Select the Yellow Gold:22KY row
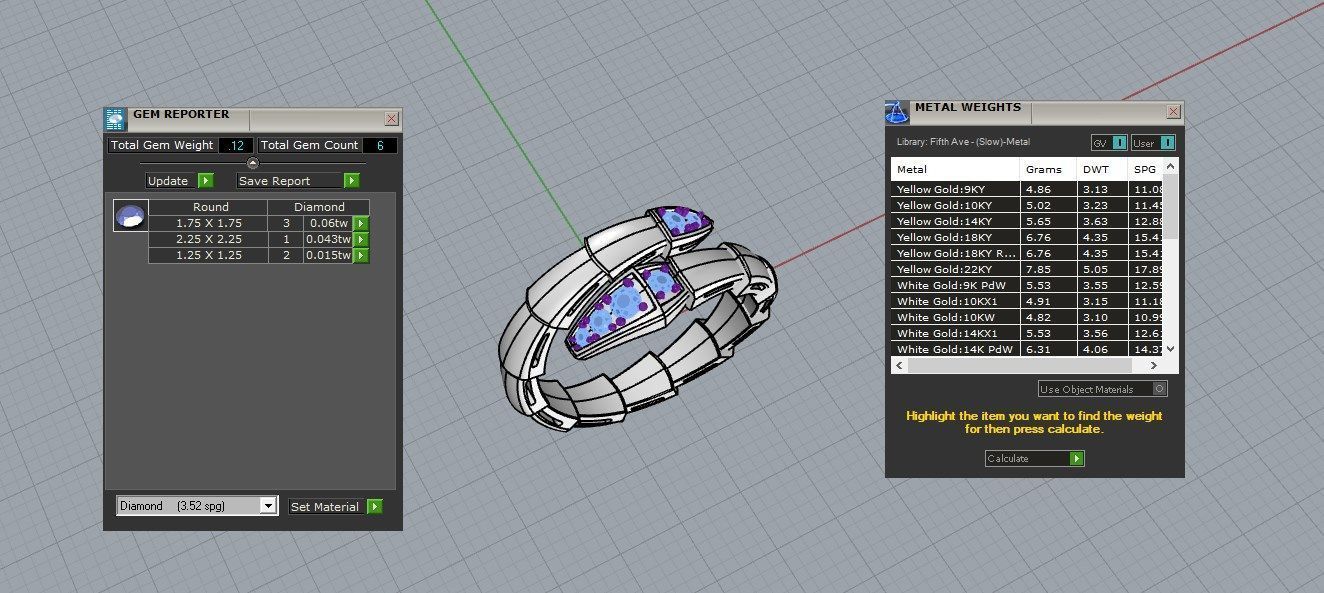This screenshot has height=593, width=1324. [1028, 269]
